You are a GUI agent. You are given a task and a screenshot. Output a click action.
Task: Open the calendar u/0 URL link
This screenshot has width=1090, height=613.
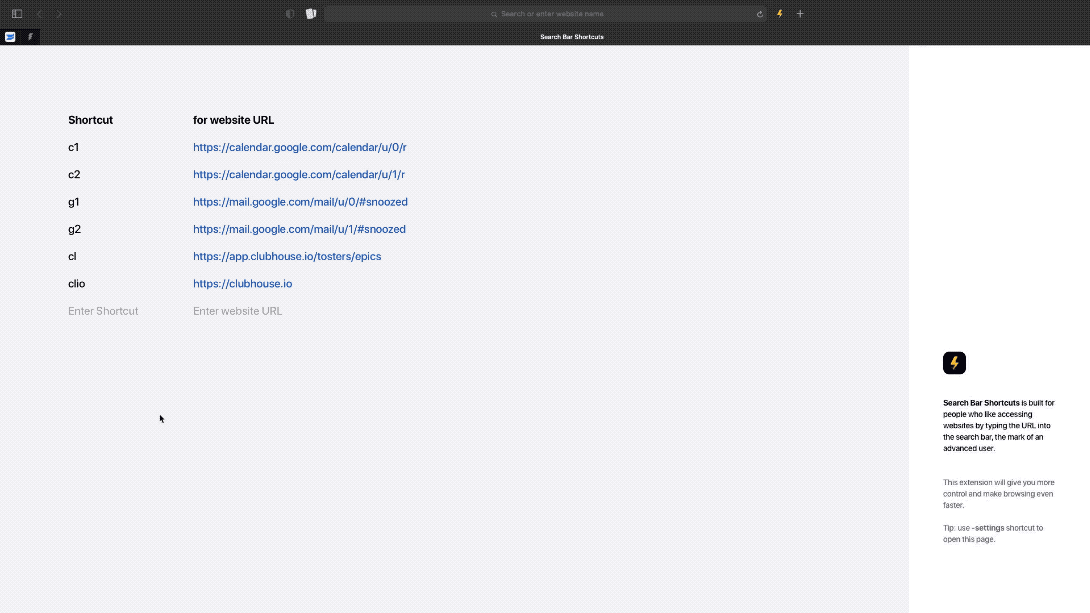300,147
